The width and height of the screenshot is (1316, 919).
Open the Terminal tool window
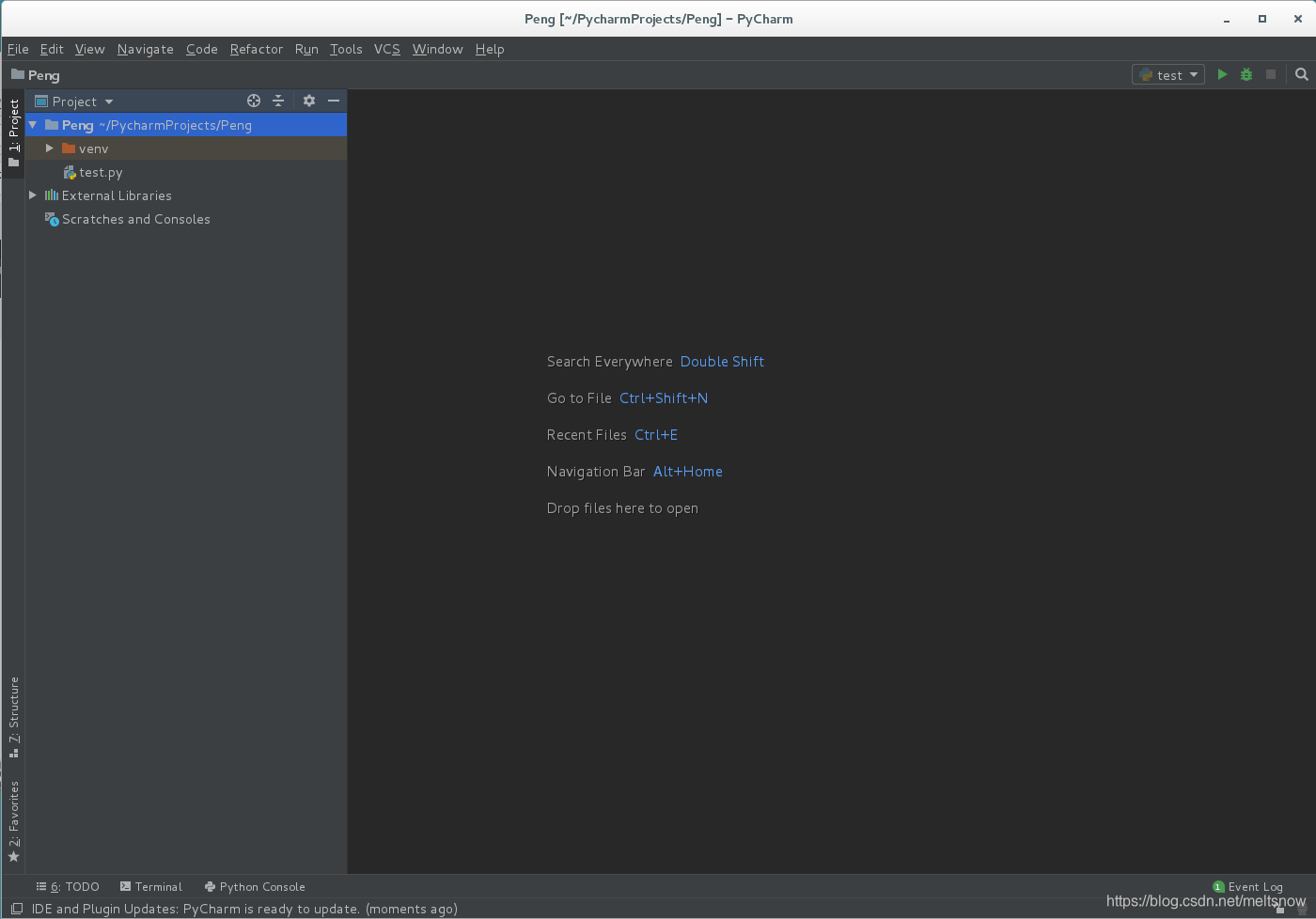pyautogui.click(x=151, y=886)
